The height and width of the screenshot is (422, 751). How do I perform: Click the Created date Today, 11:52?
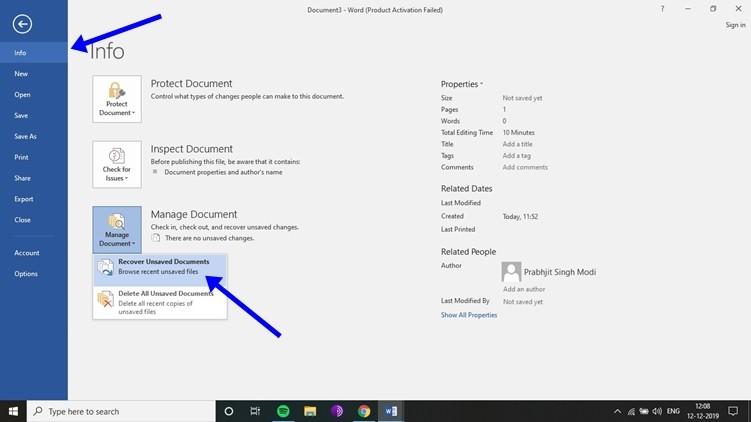(520, 217)
